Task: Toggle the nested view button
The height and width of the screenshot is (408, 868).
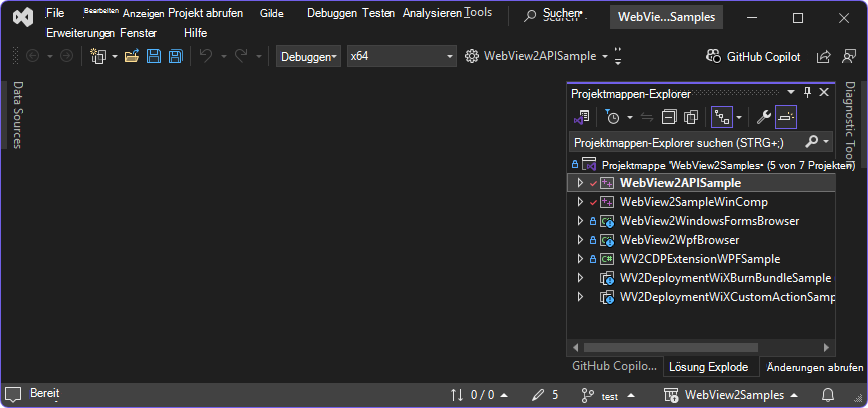Action: click(x=721, y=117)
